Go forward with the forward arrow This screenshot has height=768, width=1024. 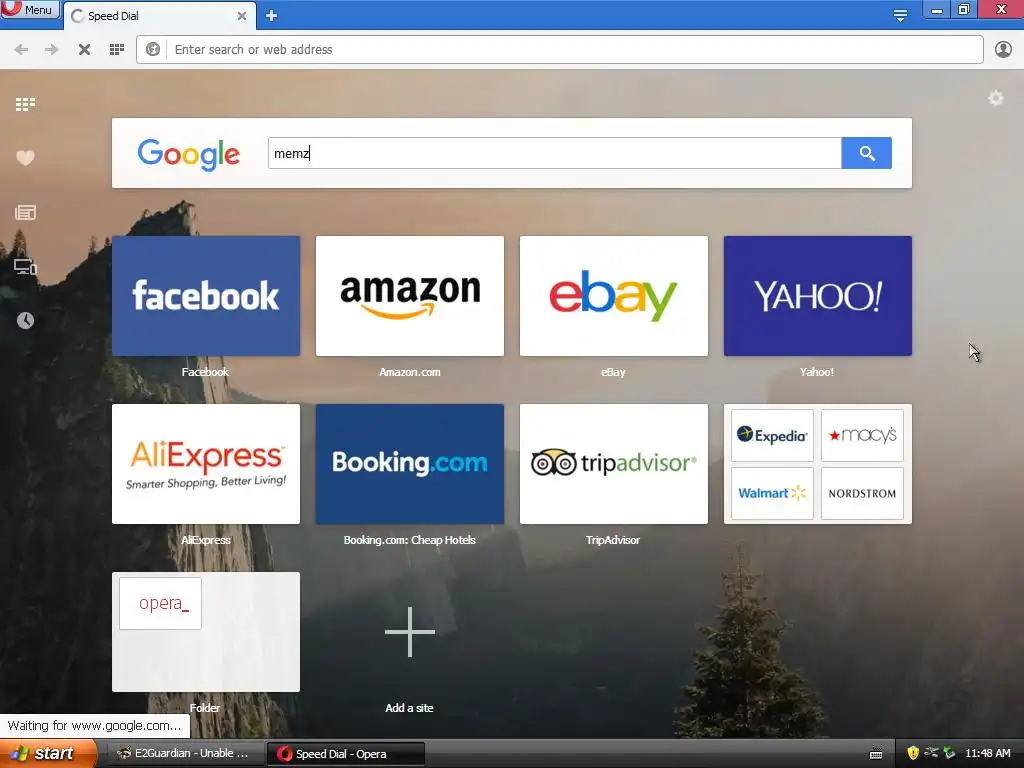tap(52, 49)
